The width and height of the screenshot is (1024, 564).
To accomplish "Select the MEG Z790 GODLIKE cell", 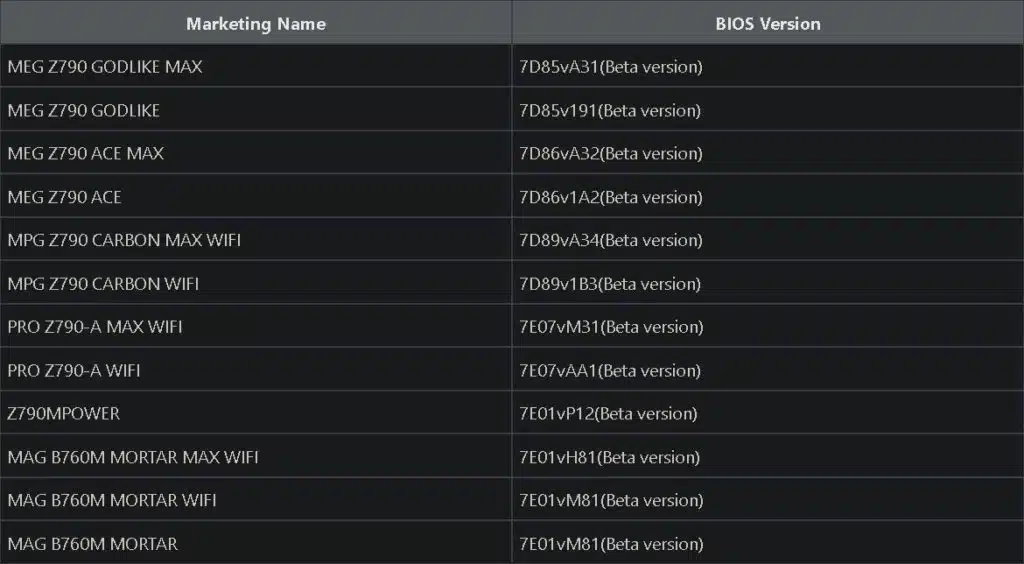I will pyautogui.click(x=84, y=110).
